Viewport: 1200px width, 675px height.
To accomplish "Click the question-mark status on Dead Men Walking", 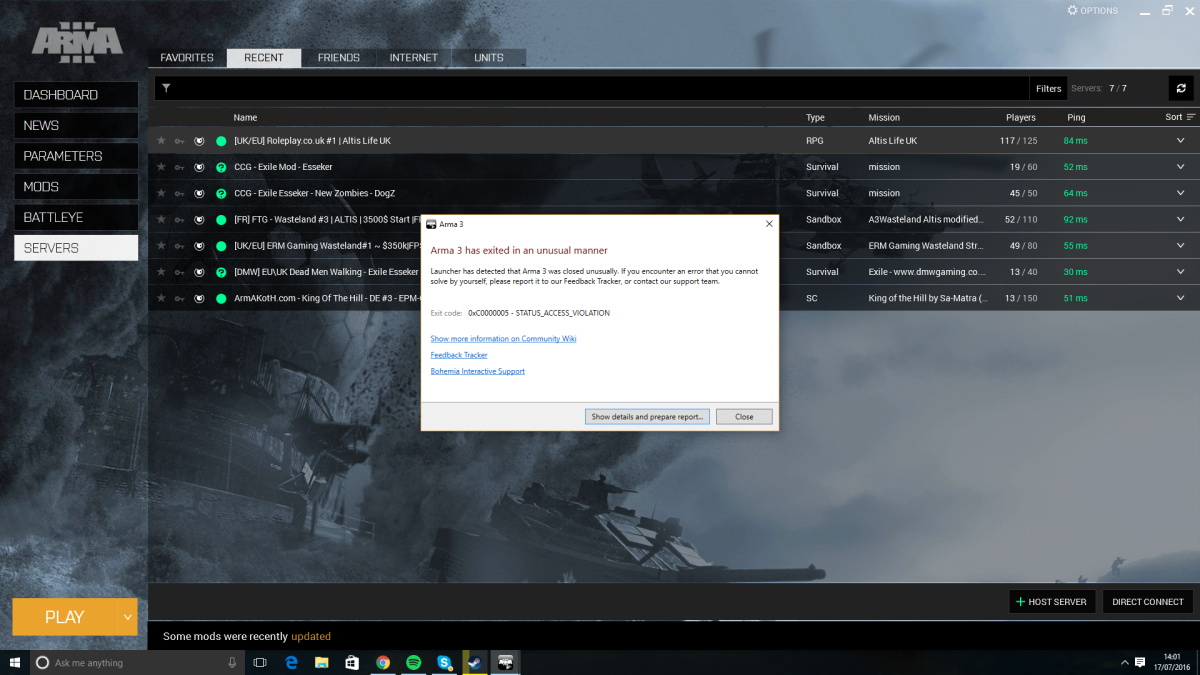I will pyautogui.click(x=221, y=271).
